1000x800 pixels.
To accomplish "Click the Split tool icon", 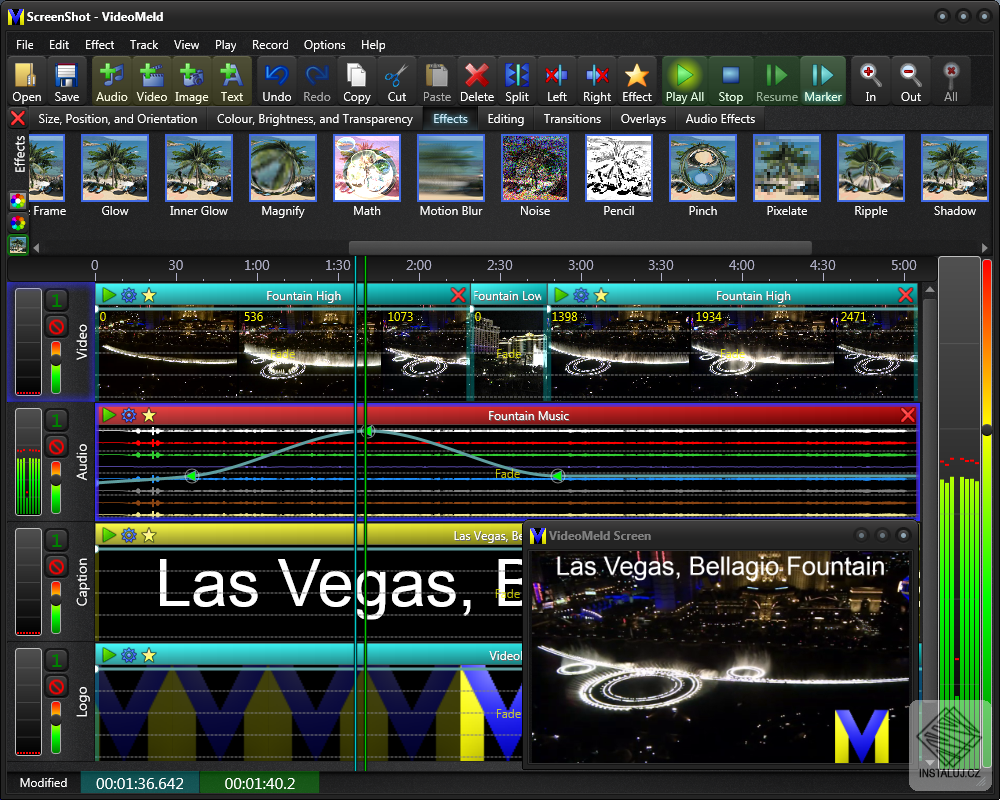I will click(x=517, y=81).
